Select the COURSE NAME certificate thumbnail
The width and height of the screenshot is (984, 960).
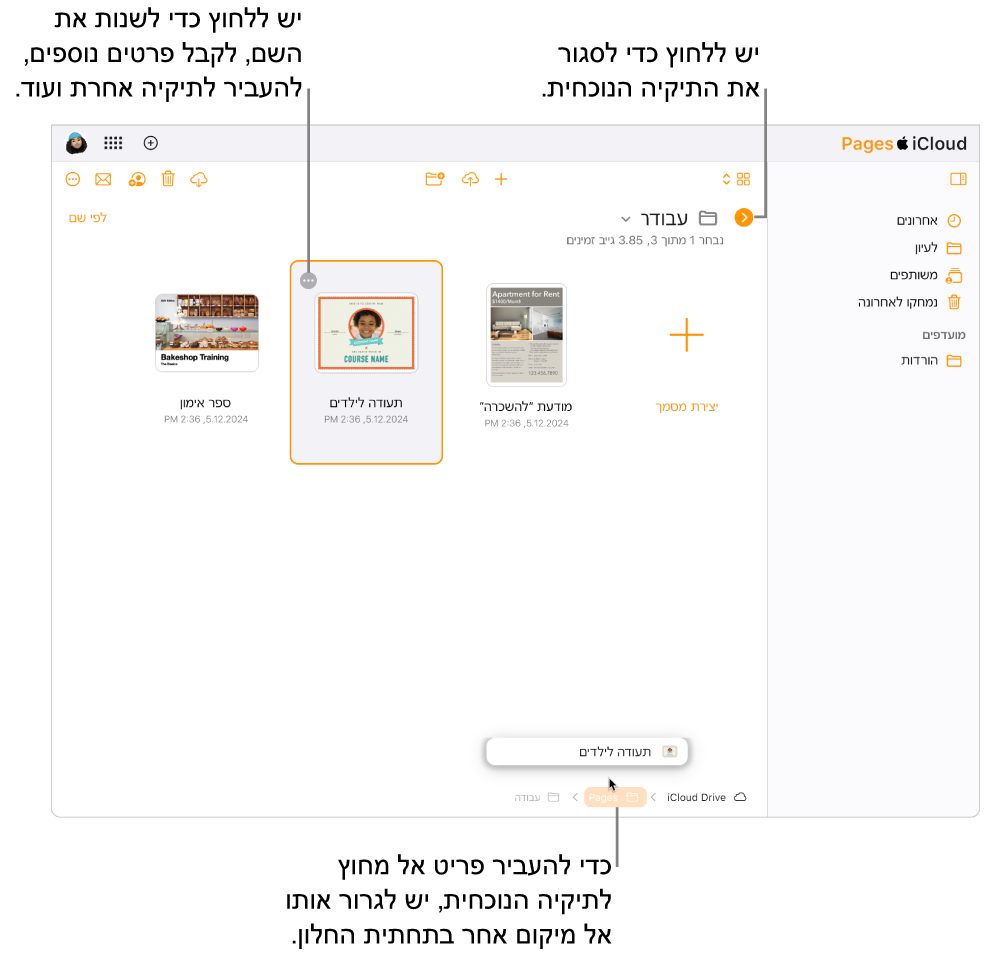[x=366, y=333]
